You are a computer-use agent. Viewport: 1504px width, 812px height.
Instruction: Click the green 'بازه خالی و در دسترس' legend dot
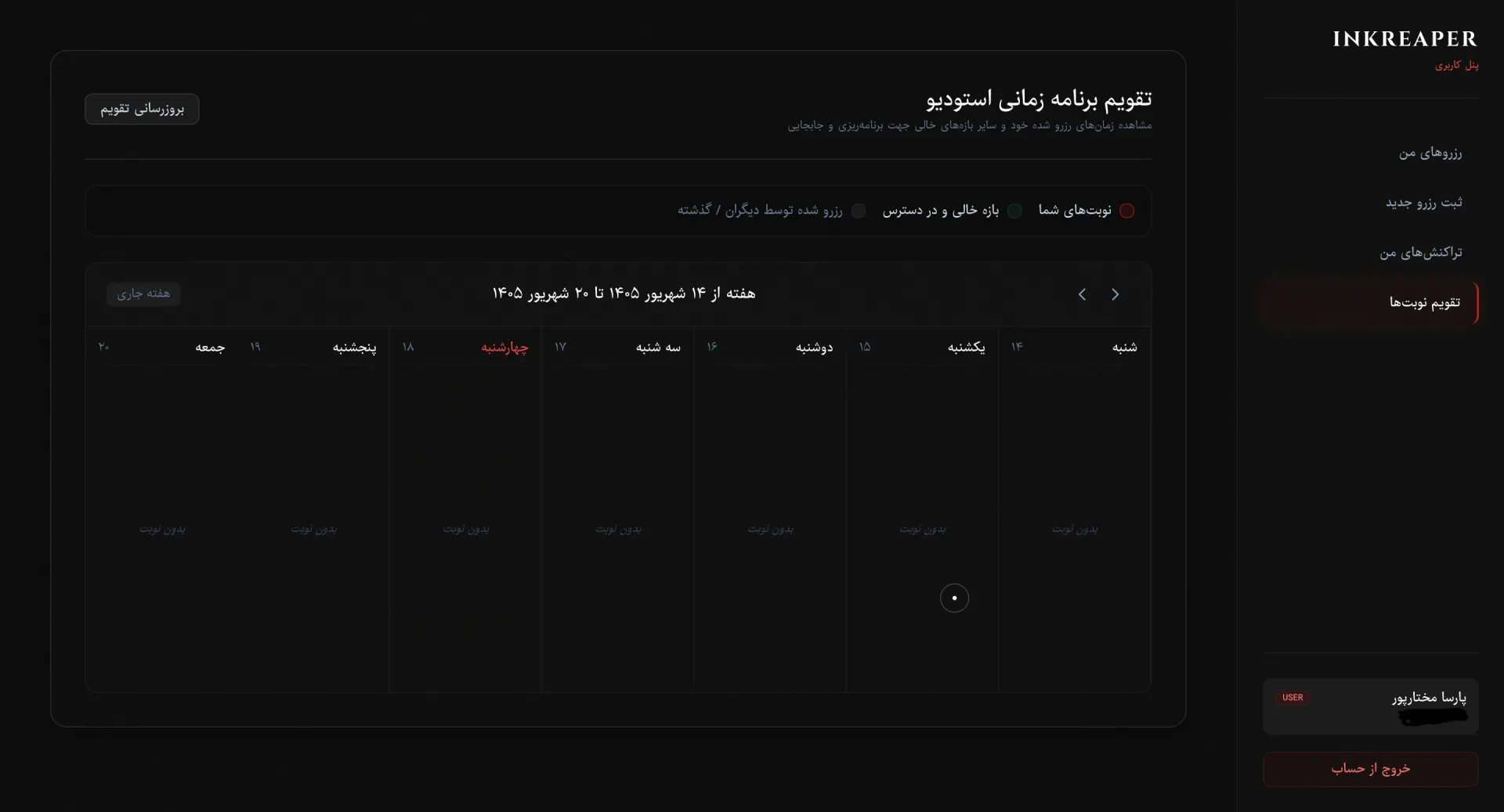1014,211
